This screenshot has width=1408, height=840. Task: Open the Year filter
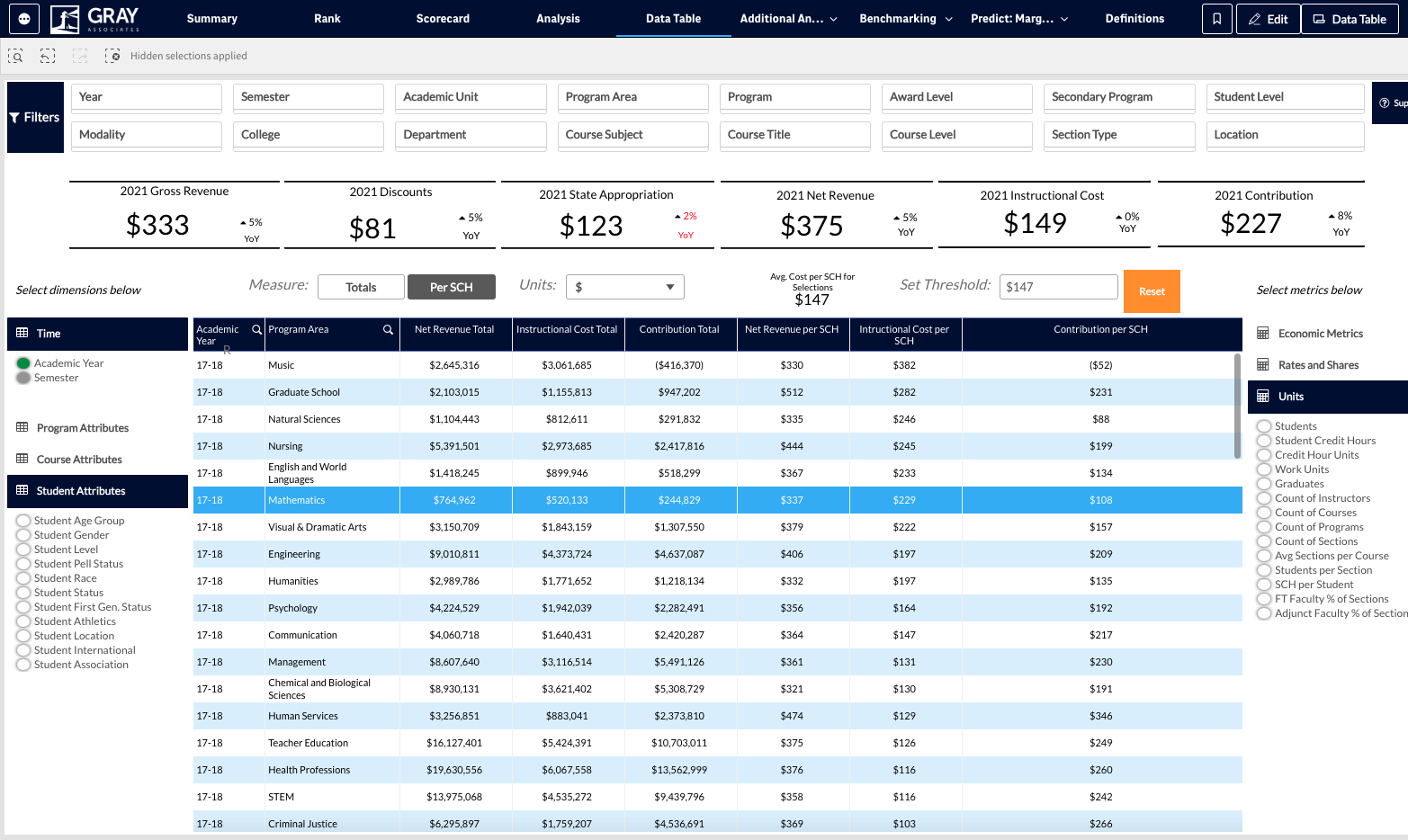tap(147, 97)
